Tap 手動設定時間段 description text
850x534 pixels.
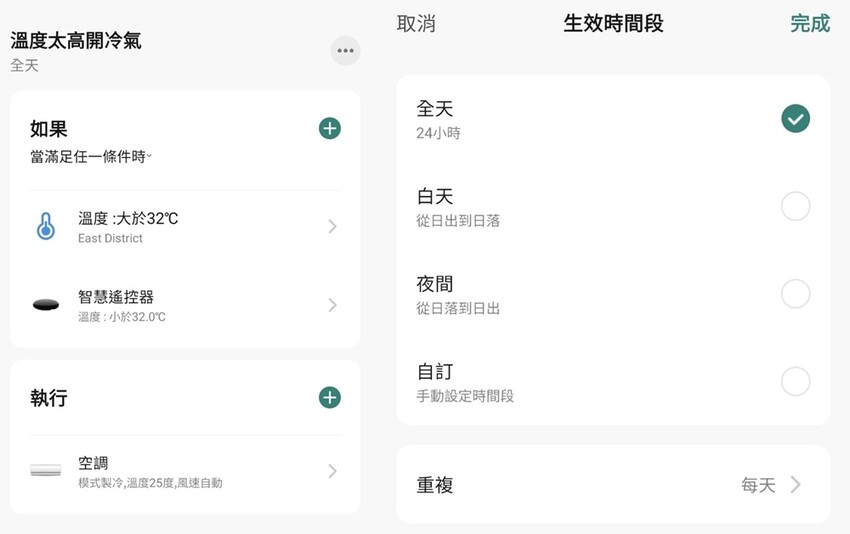(x=465, y=396)
